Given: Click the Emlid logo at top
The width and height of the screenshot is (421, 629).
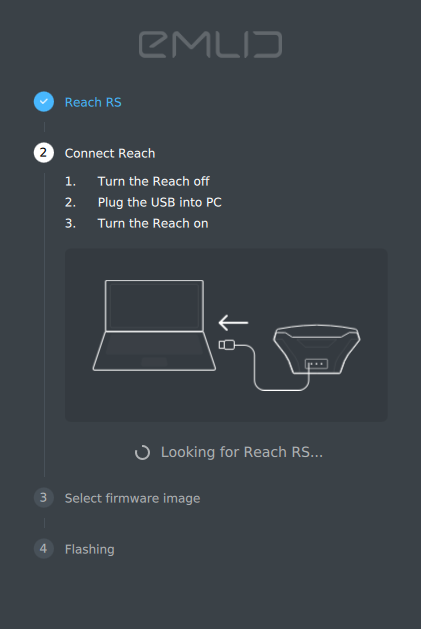Looking at the screenshot, I should [210, 45].
